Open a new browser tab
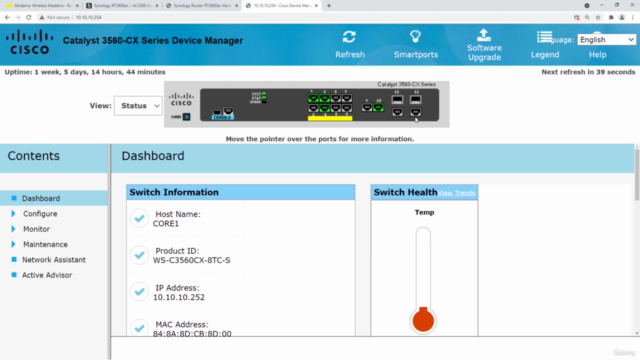This screenshot has width=640, height=360. (329, 6)
